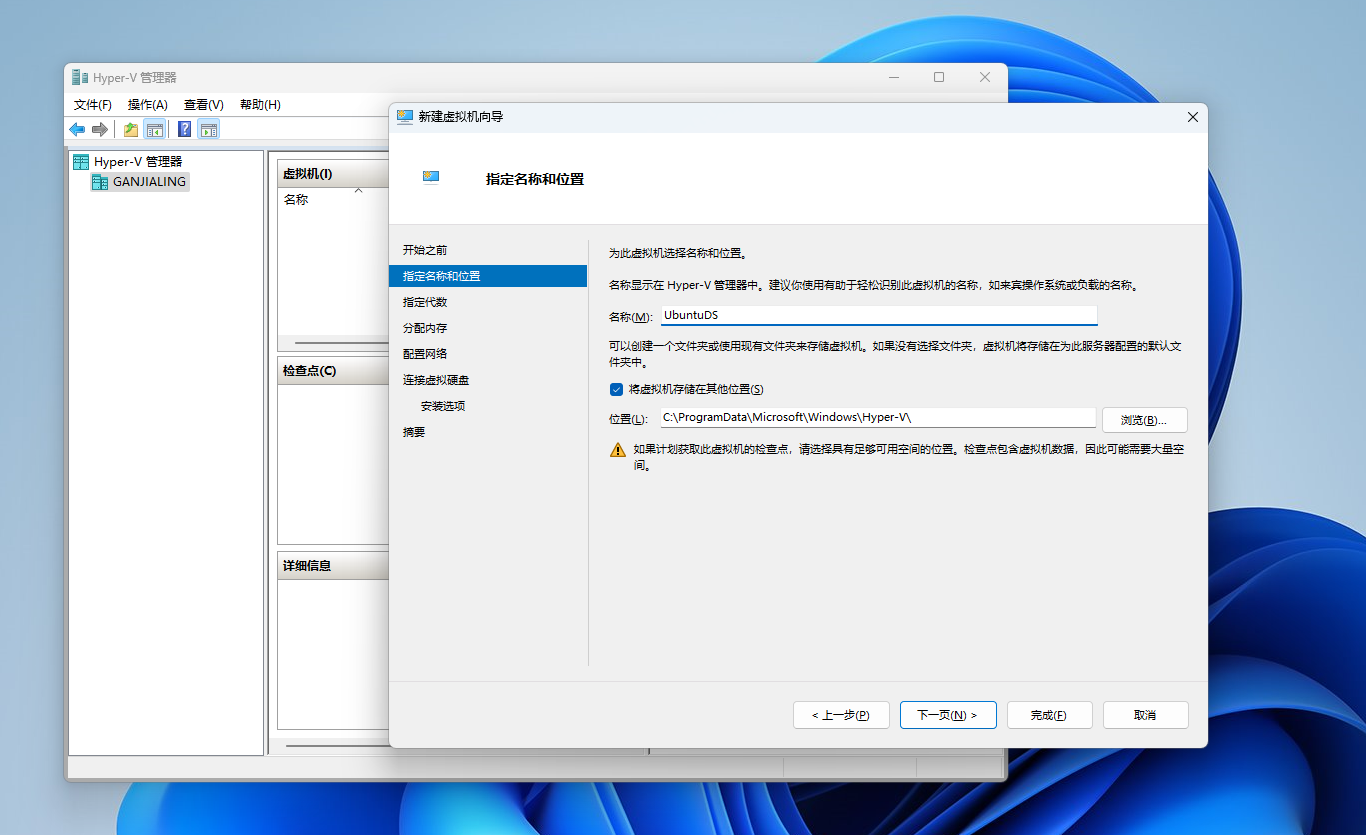Click the 取消 button
1366x835 pixels.
pyautogui.click(x=1145, y=715)
